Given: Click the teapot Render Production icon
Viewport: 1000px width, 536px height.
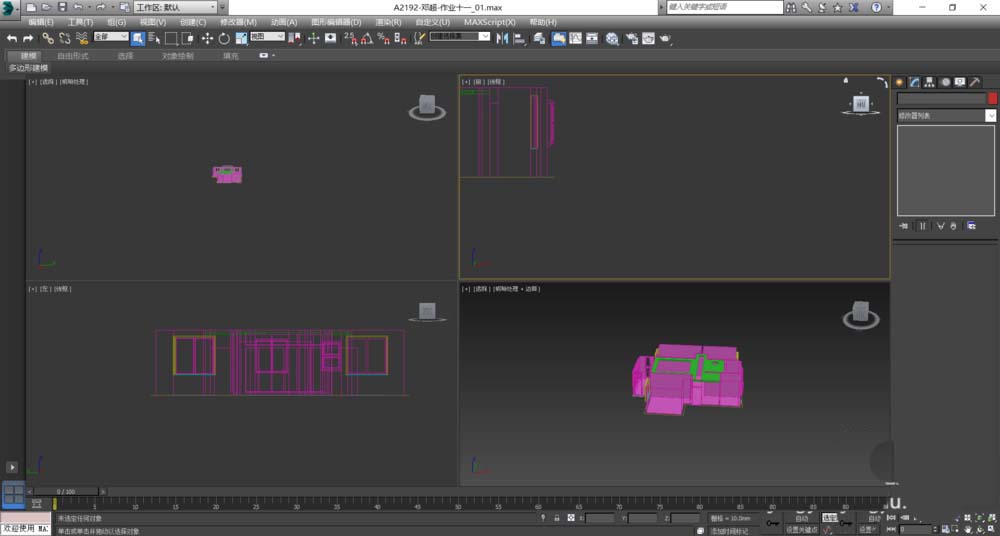Looking at the screenshot, I should coord(663,39).
